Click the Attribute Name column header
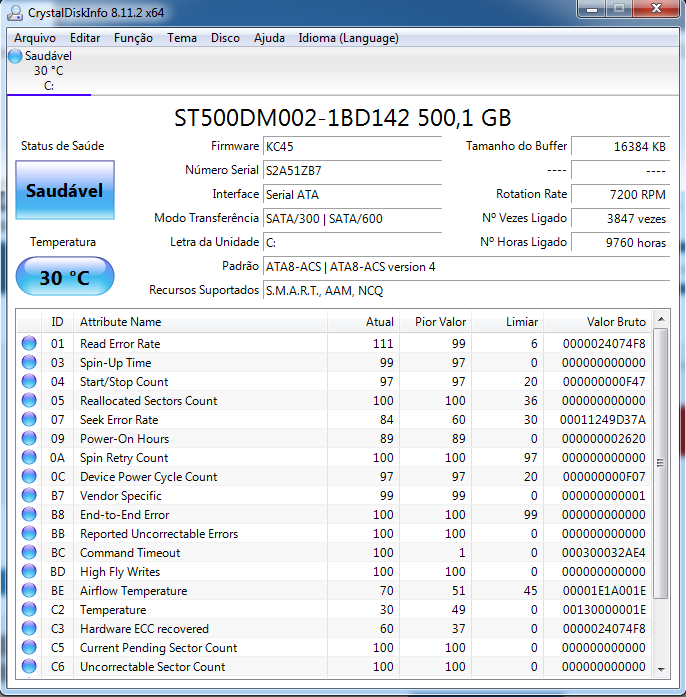The image size is (686, 697). coord(200,322)
